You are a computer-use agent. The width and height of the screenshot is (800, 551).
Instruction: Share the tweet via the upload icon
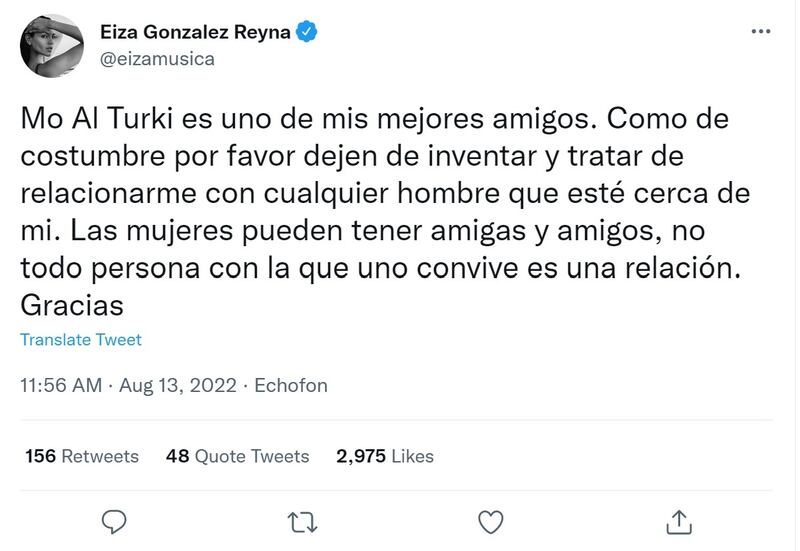pyautogui.click(x=678, y=521)
